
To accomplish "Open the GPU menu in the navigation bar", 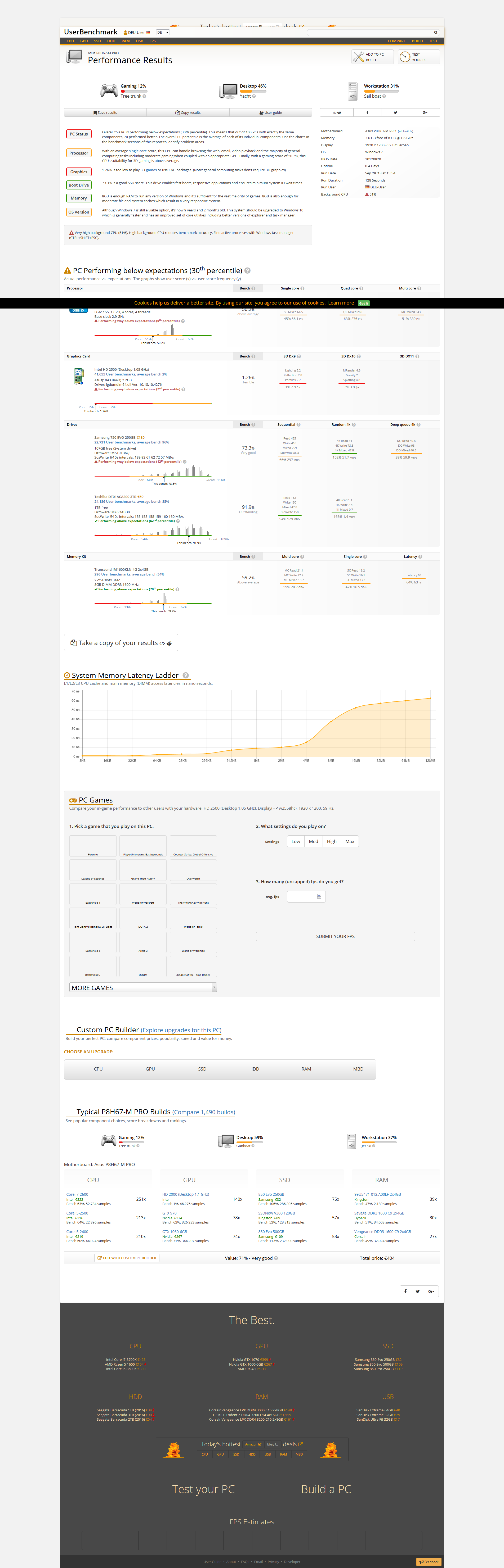I will point(84,41).
